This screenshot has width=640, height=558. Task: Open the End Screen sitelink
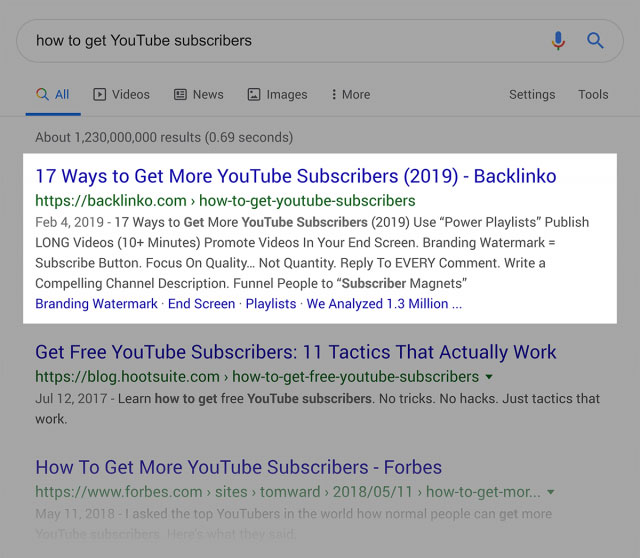point(202,304)
